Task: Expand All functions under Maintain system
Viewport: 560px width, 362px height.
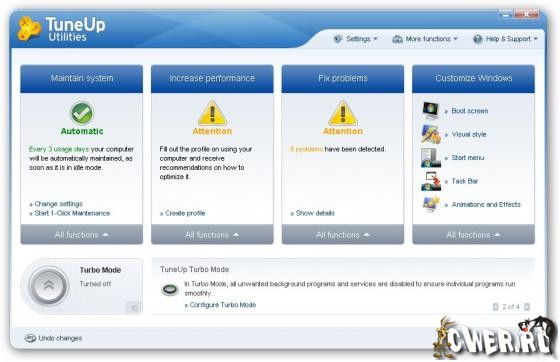Action: (x=81, y=235)
